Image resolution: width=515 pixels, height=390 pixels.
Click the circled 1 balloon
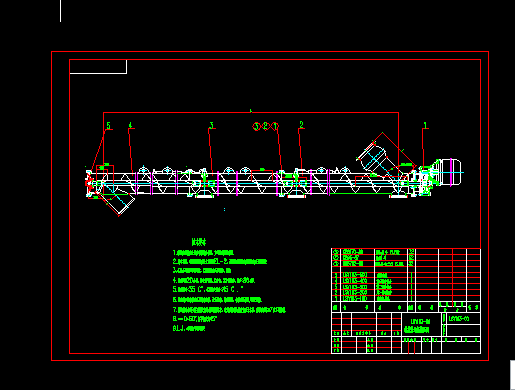pyautogui.click(x=275, y=126)
